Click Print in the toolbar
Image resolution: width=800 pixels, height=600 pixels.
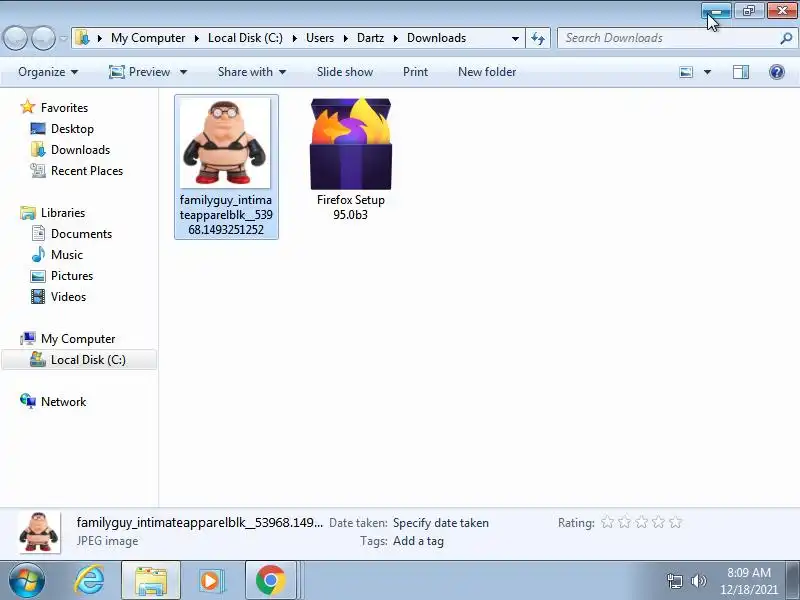click(415, 72)
